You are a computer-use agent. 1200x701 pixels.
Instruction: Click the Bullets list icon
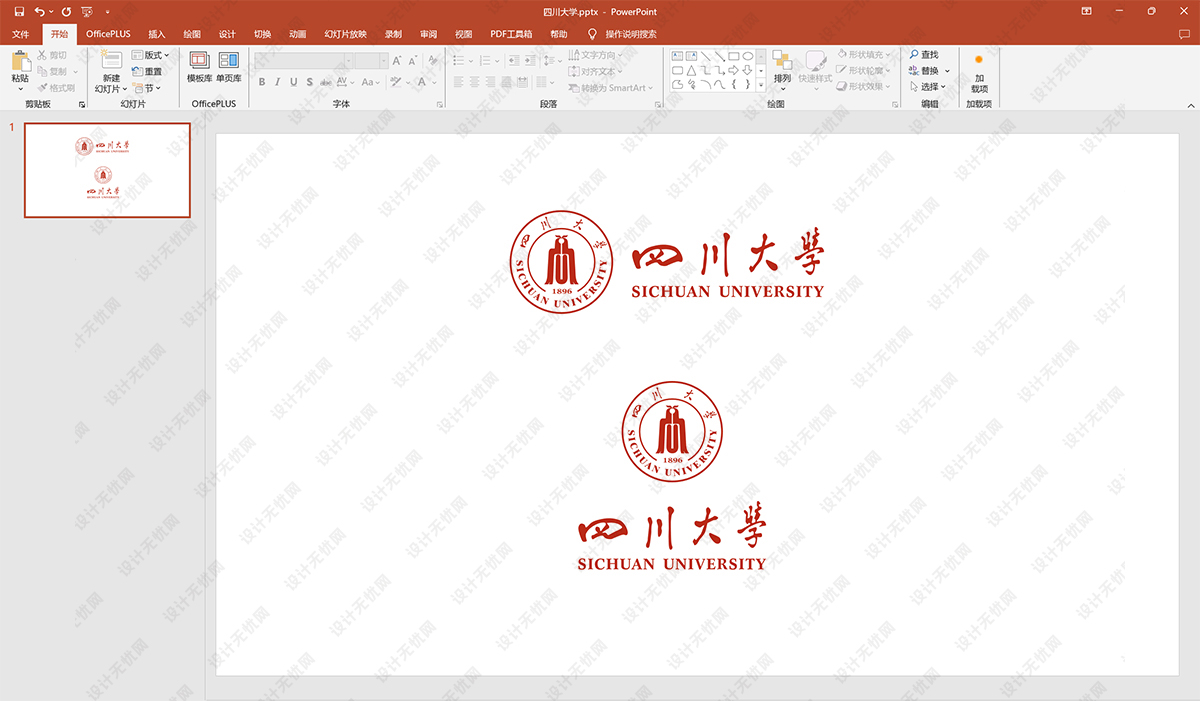point(459,61)
